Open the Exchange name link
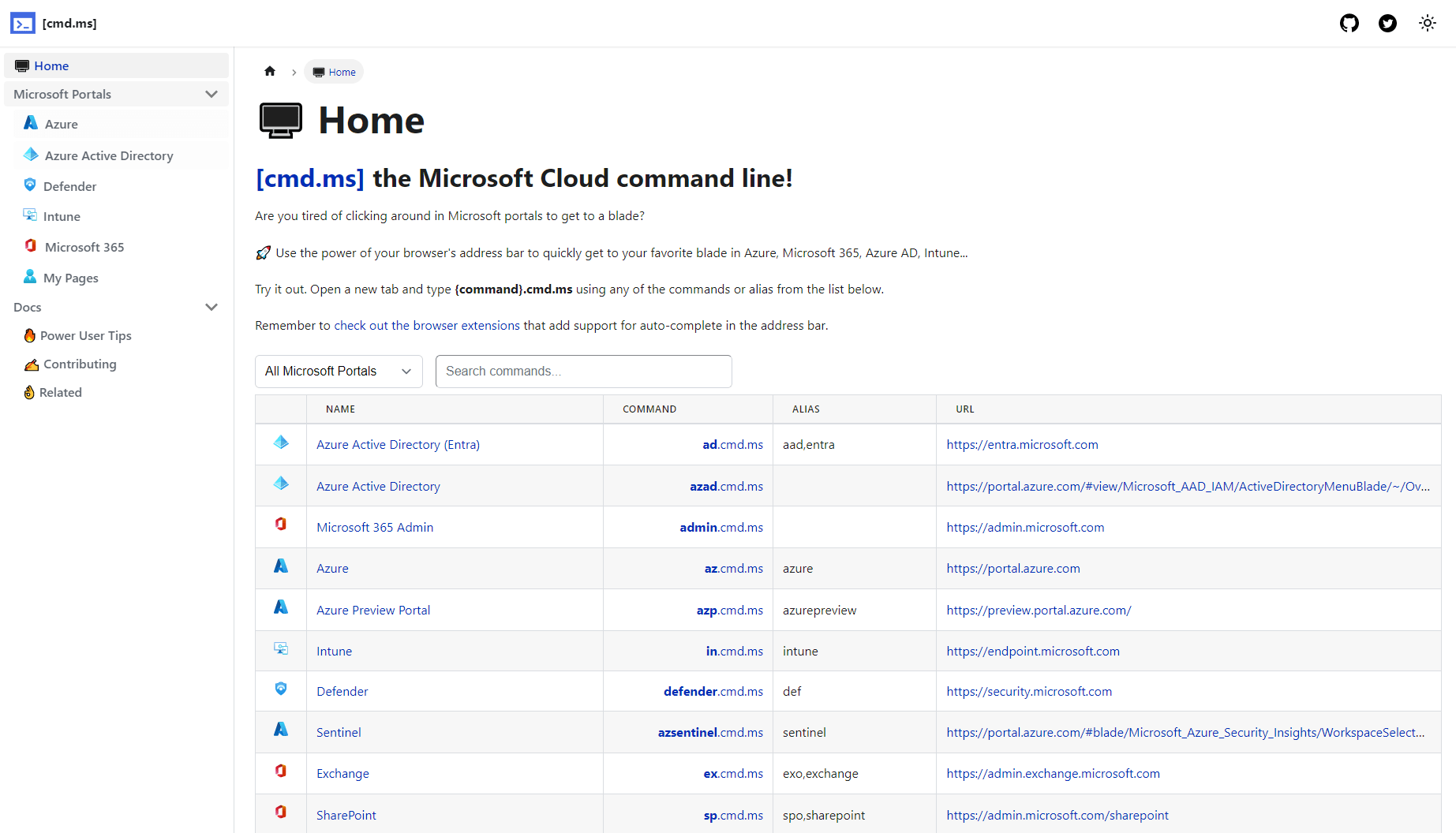The image size is (1456, 833). [342, 774]
